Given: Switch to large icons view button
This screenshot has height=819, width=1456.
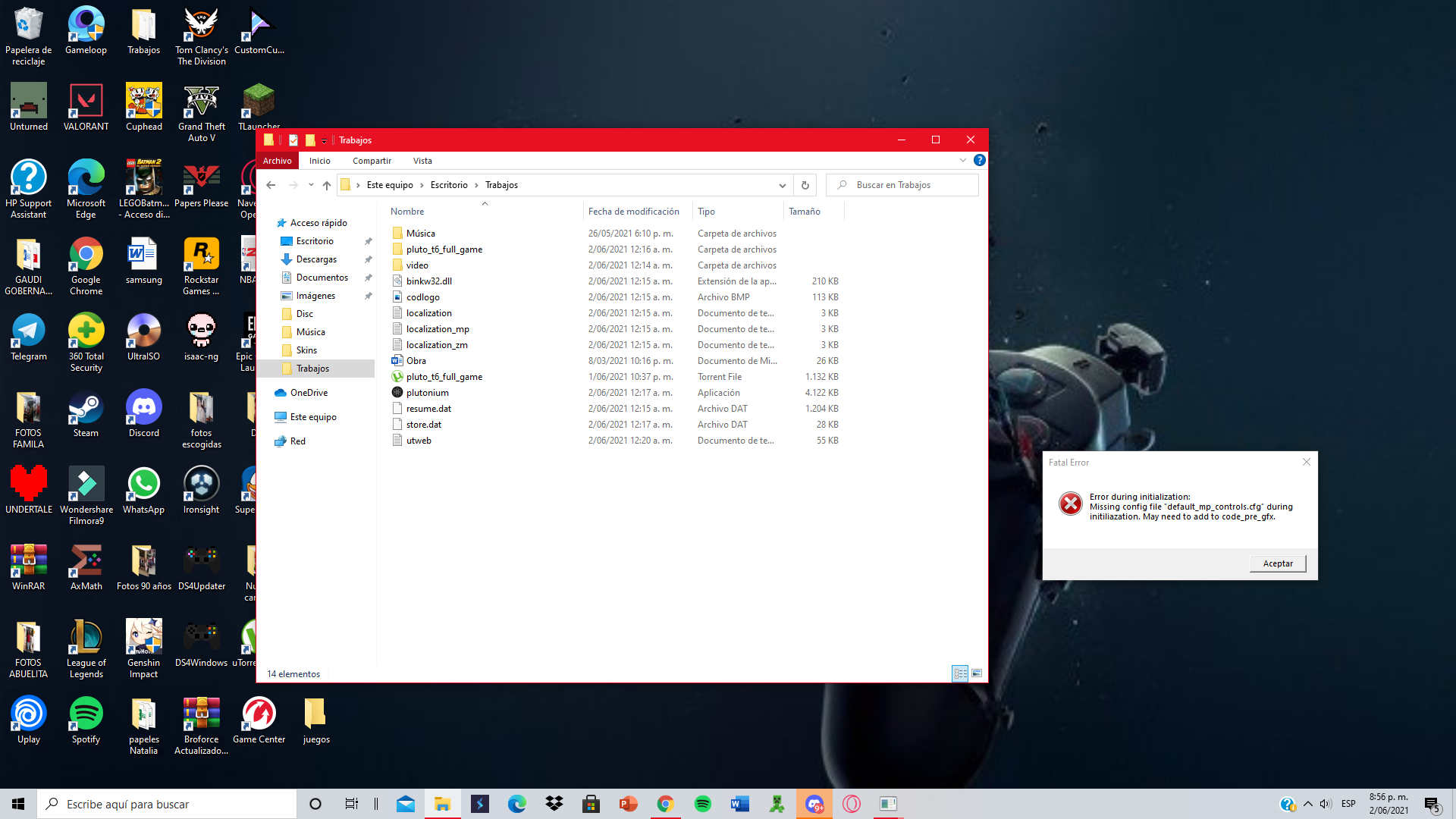Looking at the screenshot, I should point(977,673).
